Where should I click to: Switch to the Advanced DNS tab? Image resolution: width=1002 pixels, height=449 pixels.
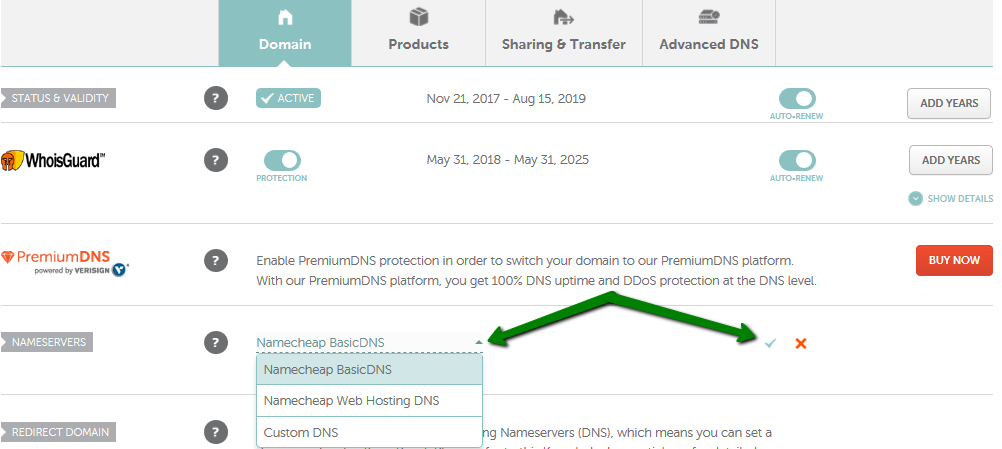(709, 33)
